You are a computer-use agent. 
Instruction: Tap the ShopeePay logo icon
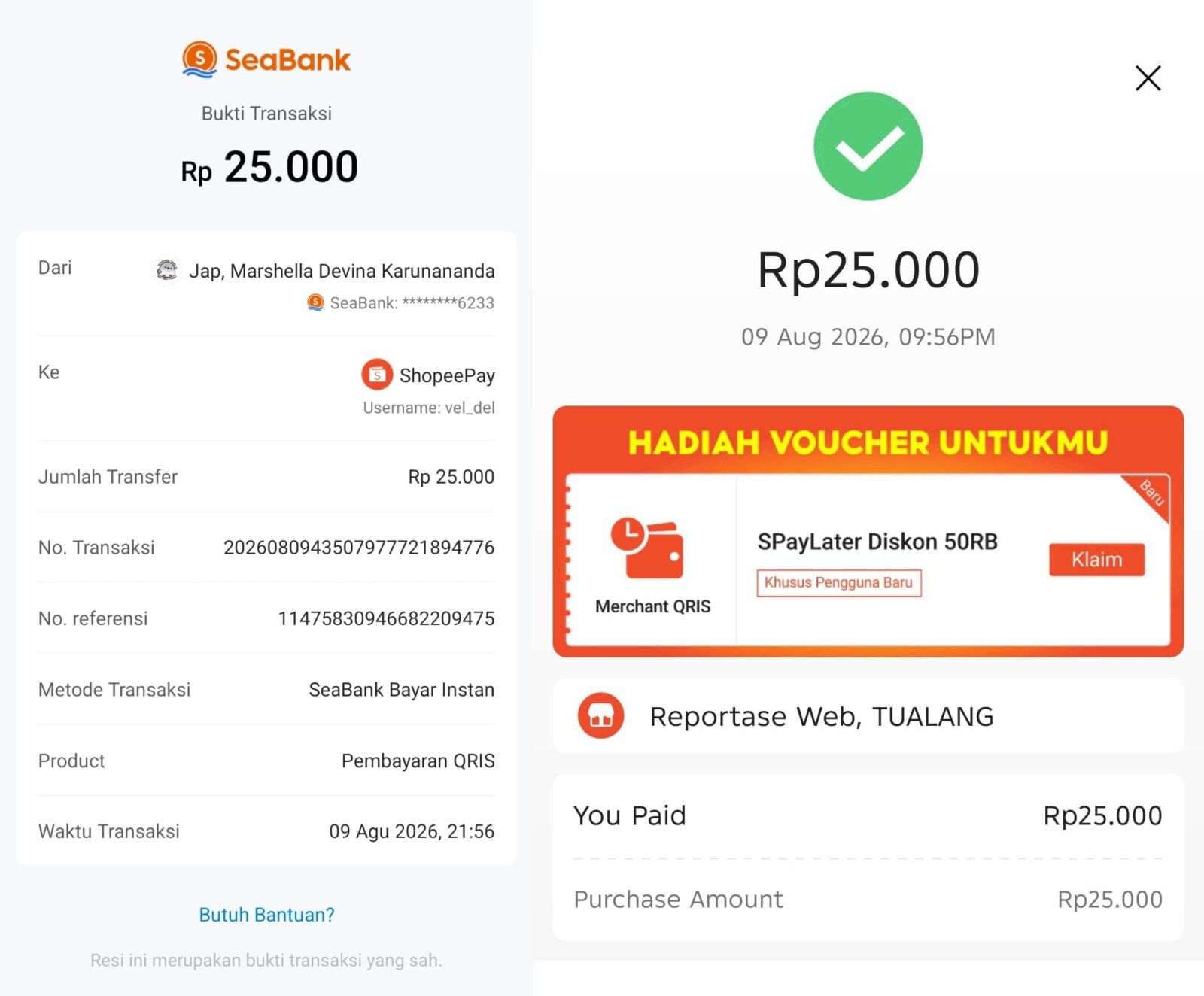(377, 375)
